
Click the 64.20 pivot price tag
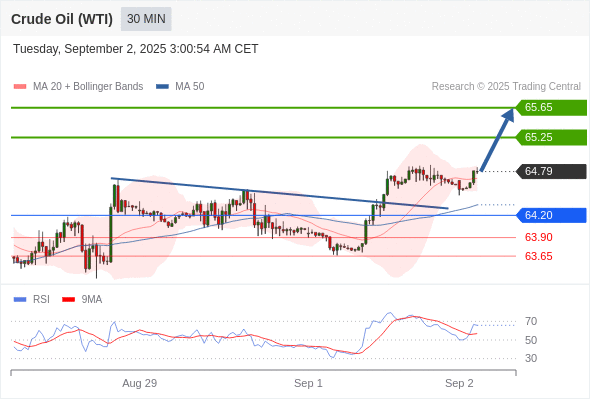tap(551, 215)
